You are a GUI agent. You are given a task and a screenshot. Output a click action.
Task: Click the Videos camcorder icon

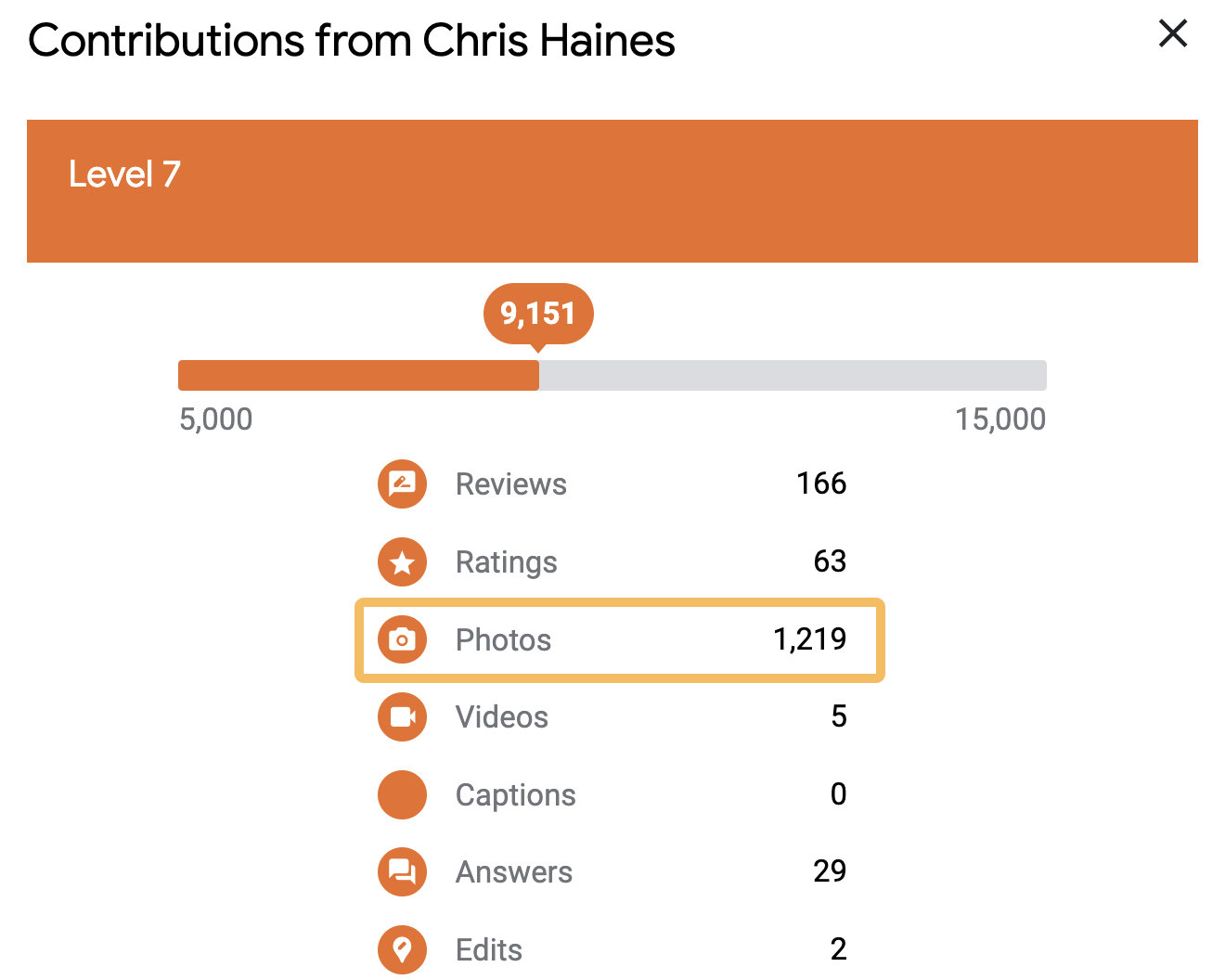pos(402,716)
